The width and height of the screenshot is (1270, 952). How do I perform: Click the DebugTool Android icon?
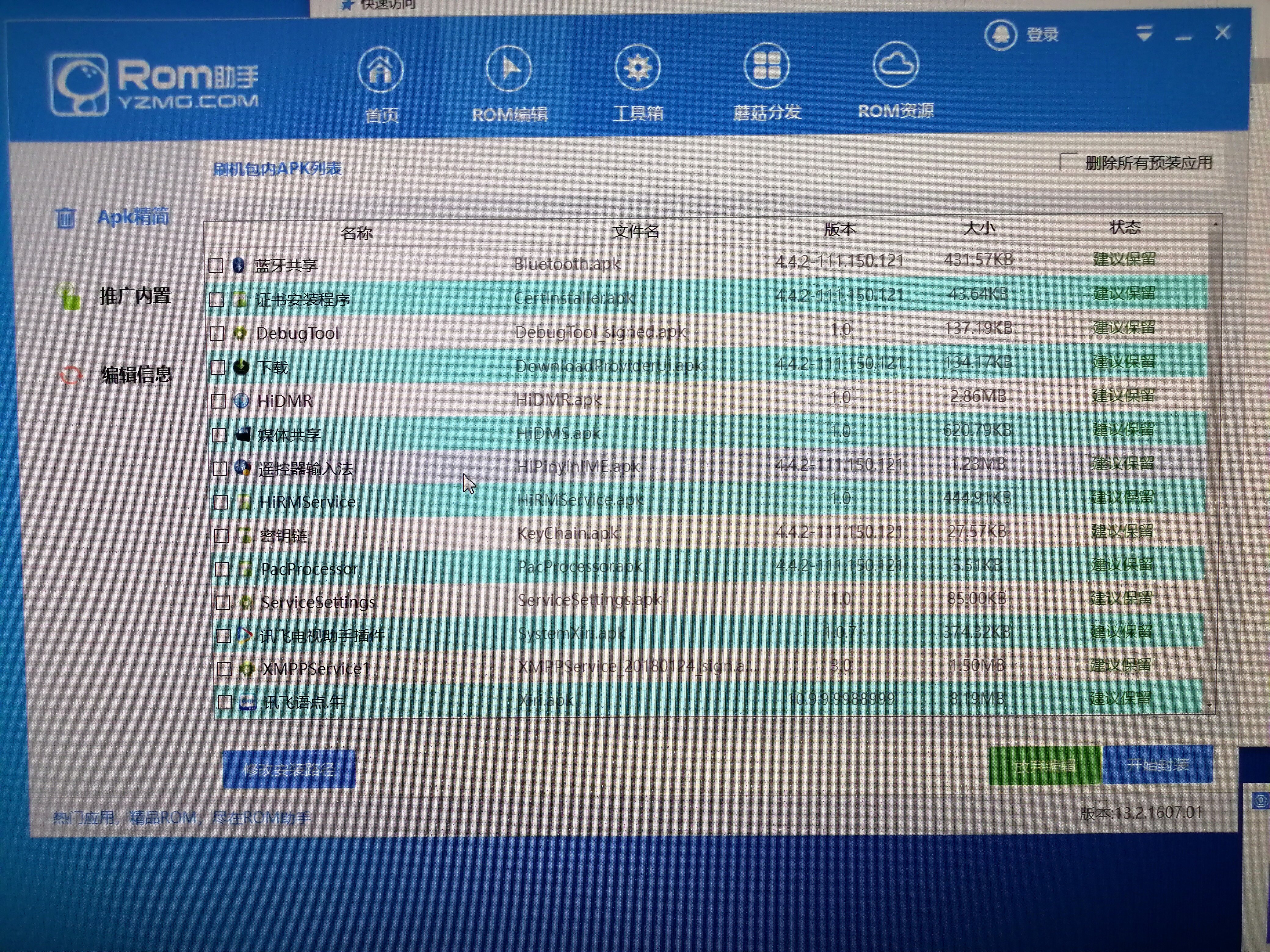tap(240, 333)
